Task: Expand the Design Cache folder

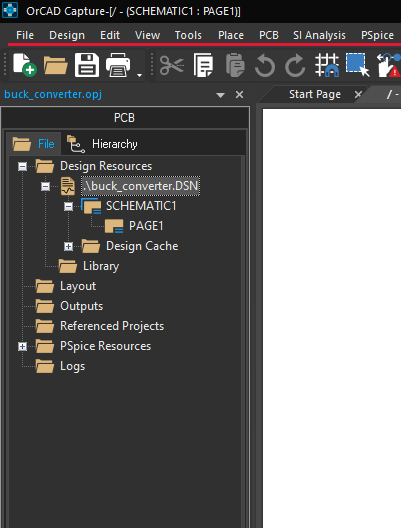Action: (x=68, y=246)
